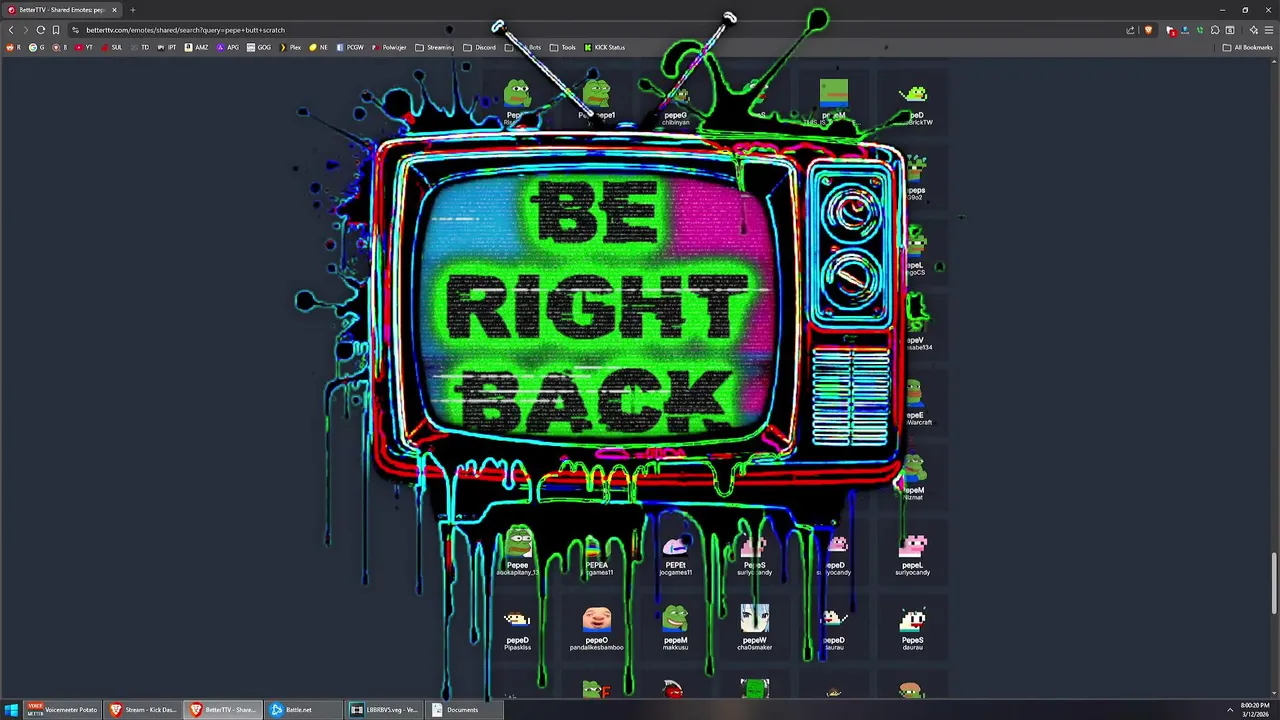Viewport: 1280px width, 720px height.
Task: Go forward with the browser forward arrow
Action: (x=26, y=30)
